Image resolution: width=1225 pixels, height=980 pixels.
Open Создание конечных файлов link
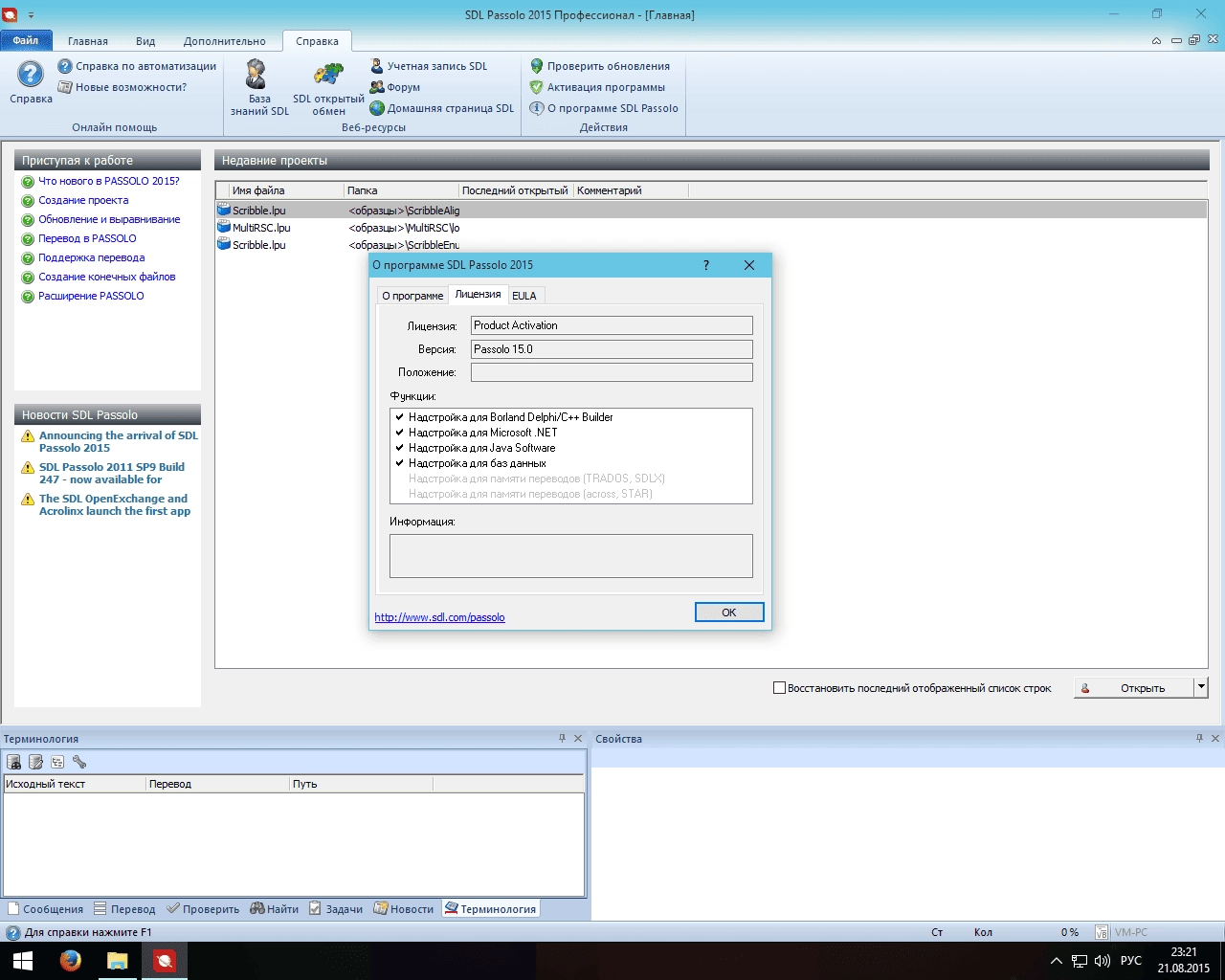click(x=107, y=277)
